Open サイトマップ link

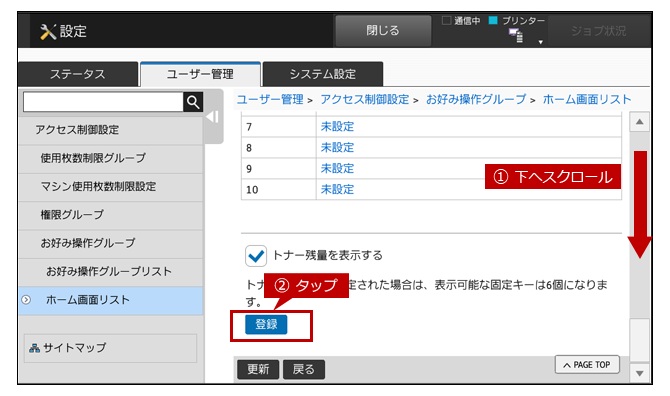(x=110, y=348)
